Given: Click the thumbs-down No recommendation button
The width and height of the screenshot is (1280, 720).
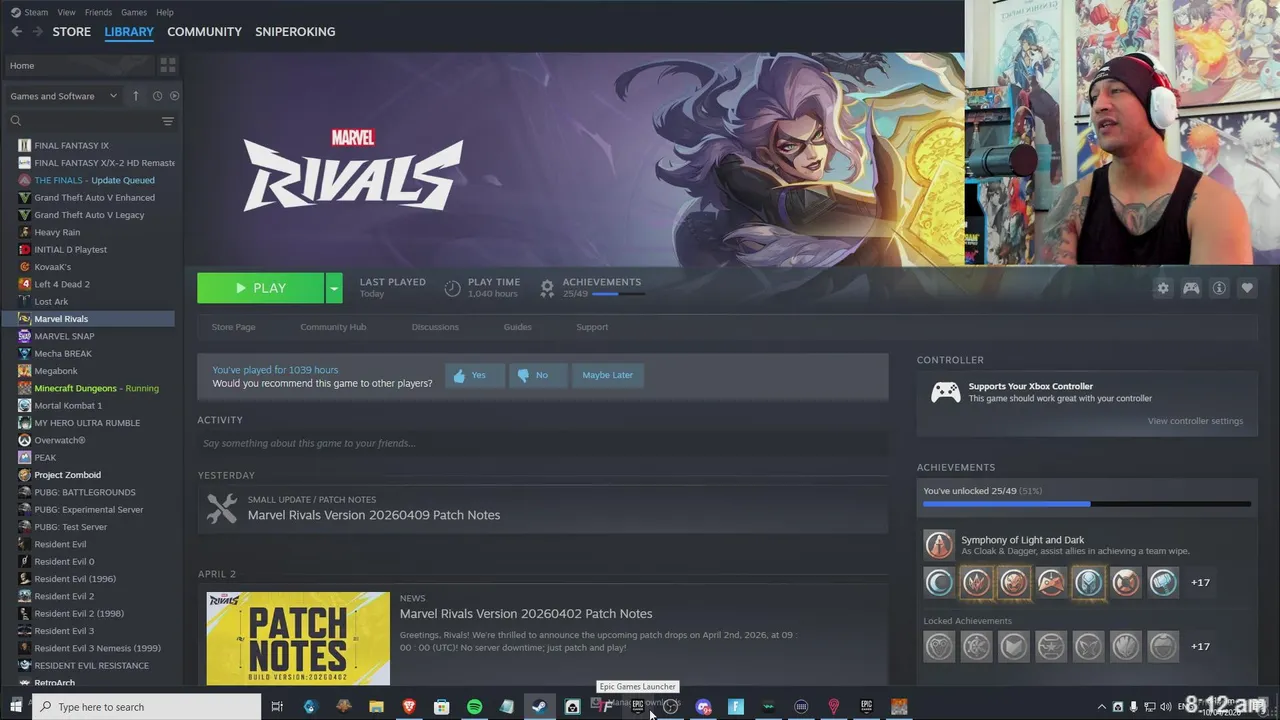Looking at the screenshot, I should [537, 375].
